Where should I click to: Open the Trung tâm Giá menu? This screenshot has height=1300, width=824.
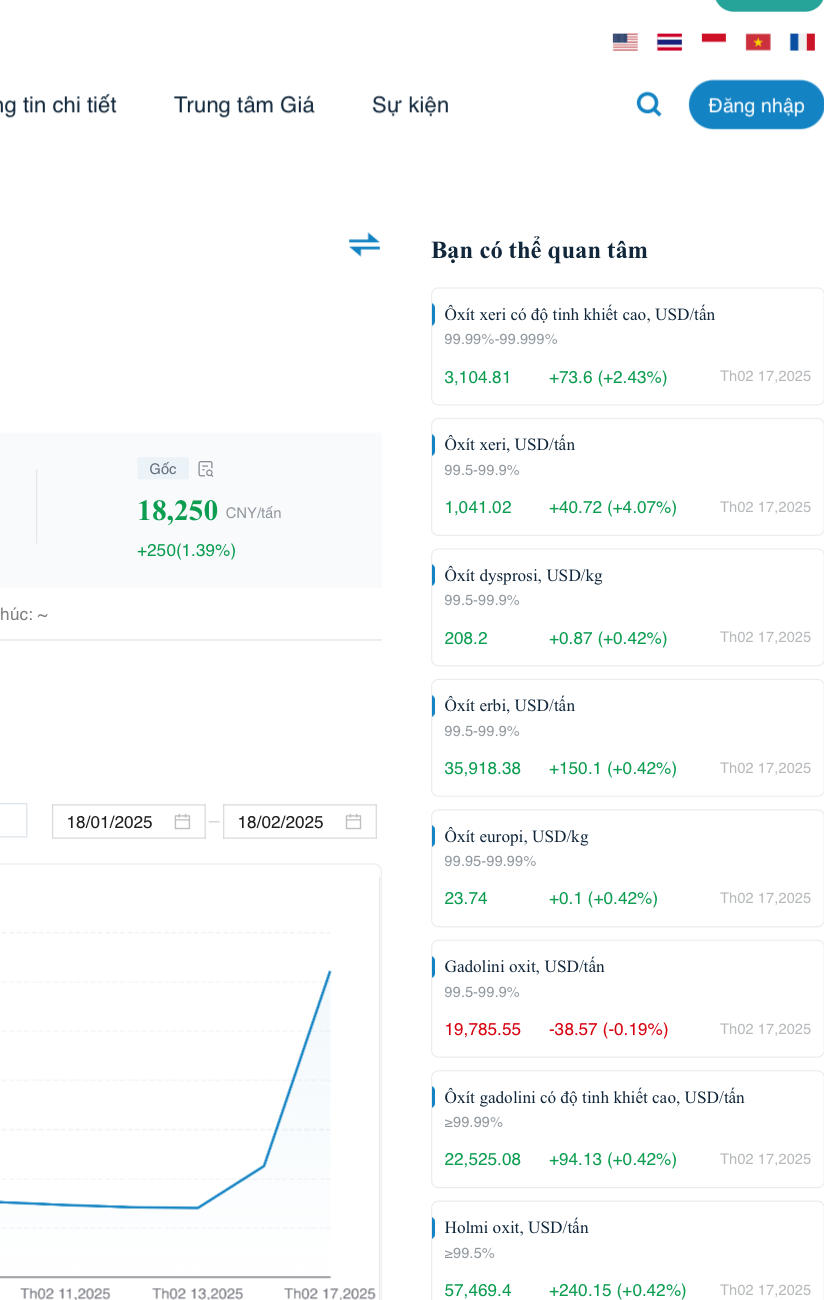pyautogui.click(x=244, y=105)
